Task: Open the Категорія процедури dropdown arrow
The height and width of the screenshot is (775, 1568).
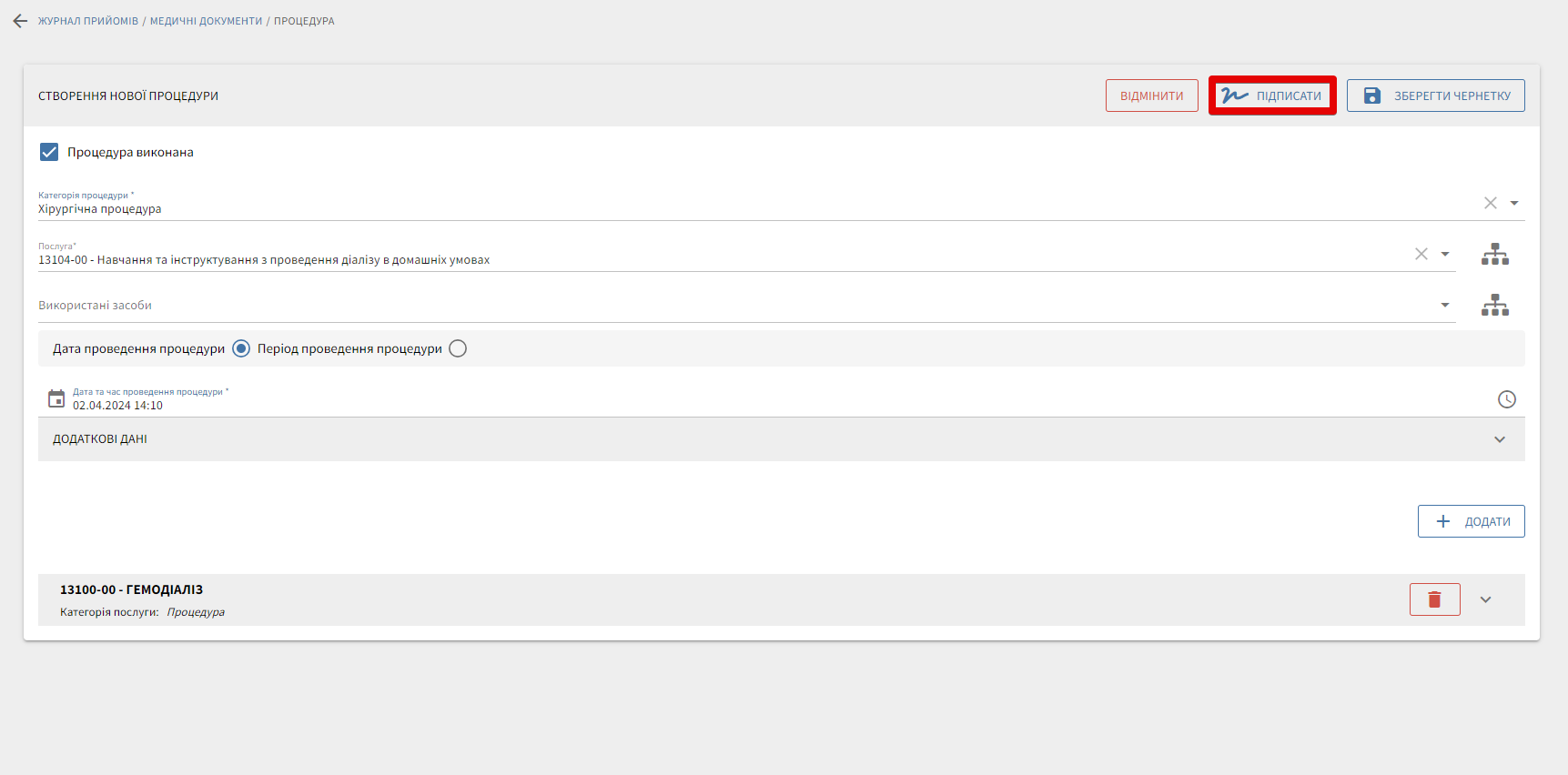Action: pyautogui.click(x=1514, y=203)
